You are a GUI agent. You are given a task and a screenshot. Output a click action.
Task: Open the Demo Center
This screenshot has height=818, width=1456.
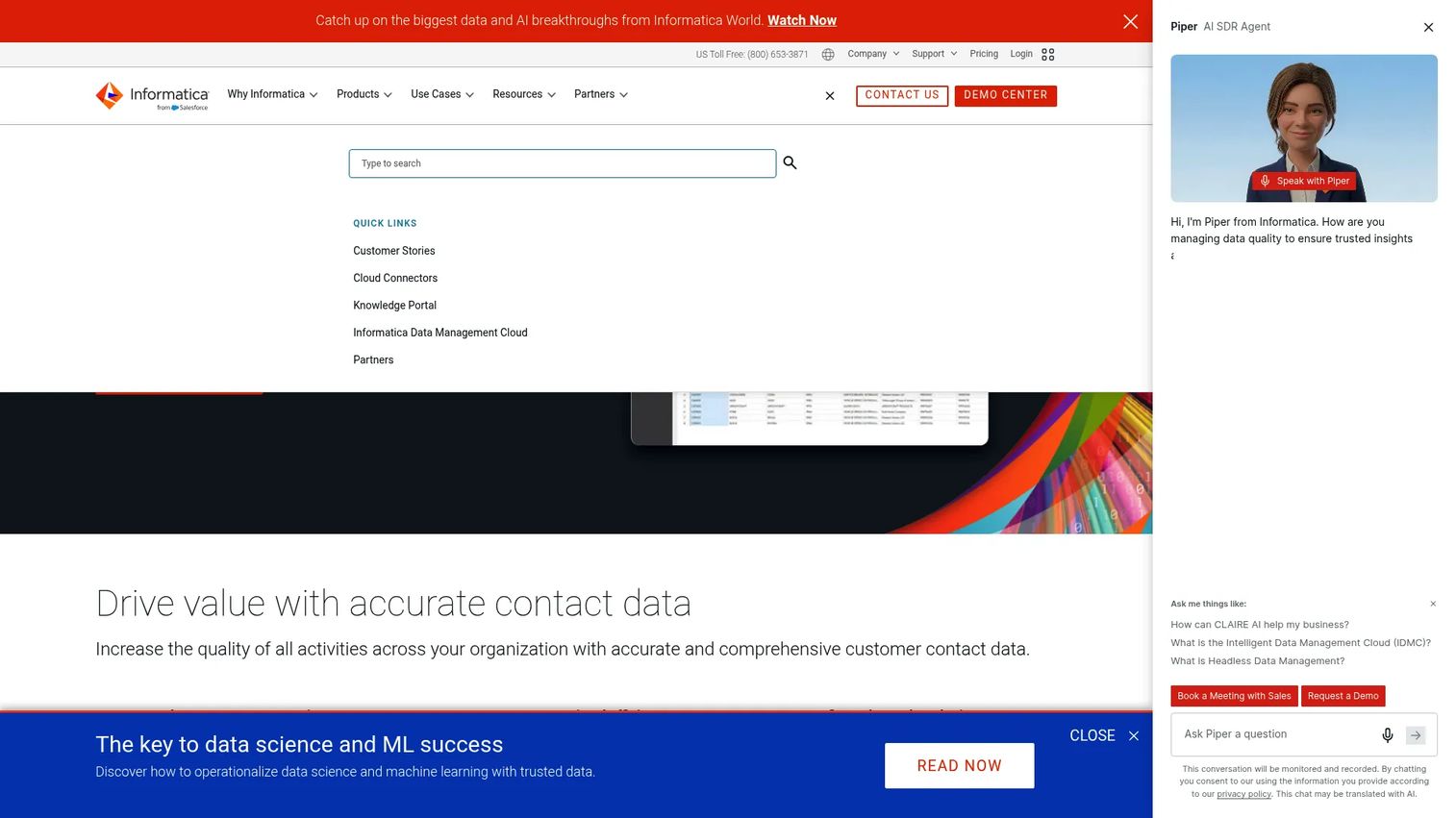tap(1006, 95)
